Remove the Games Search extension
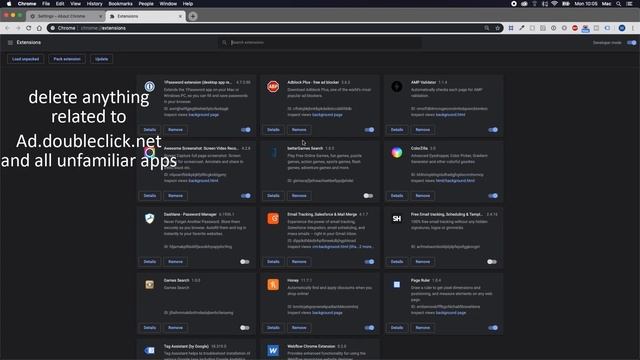640x360 pixels. tap(176, 328)
